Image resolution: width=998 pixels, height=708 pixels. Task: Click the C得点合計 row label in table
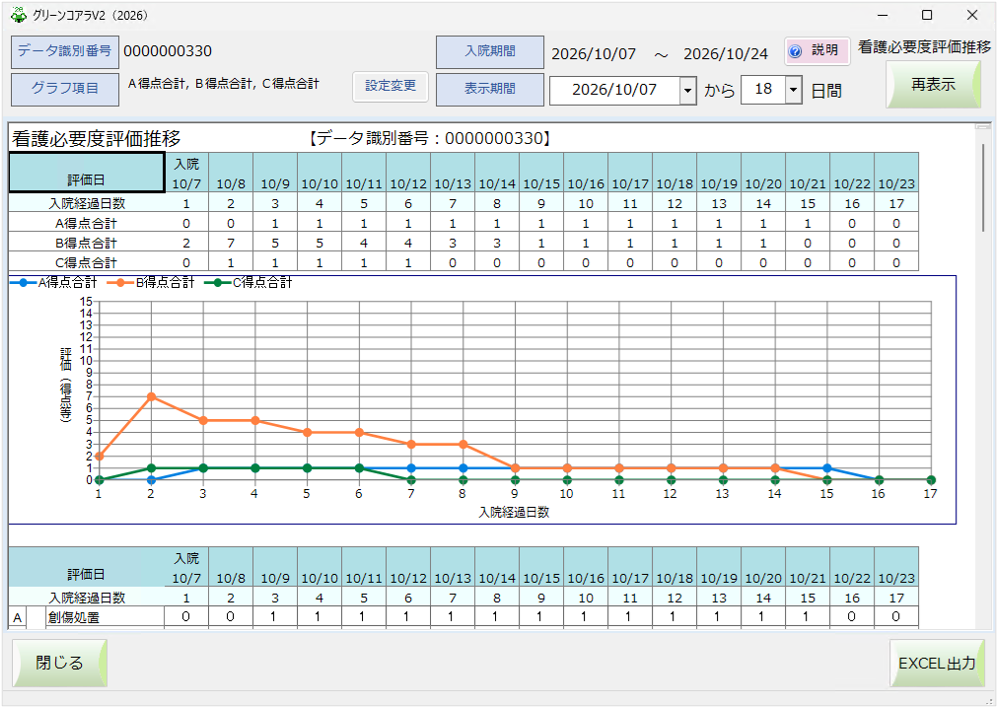[87, 262]
